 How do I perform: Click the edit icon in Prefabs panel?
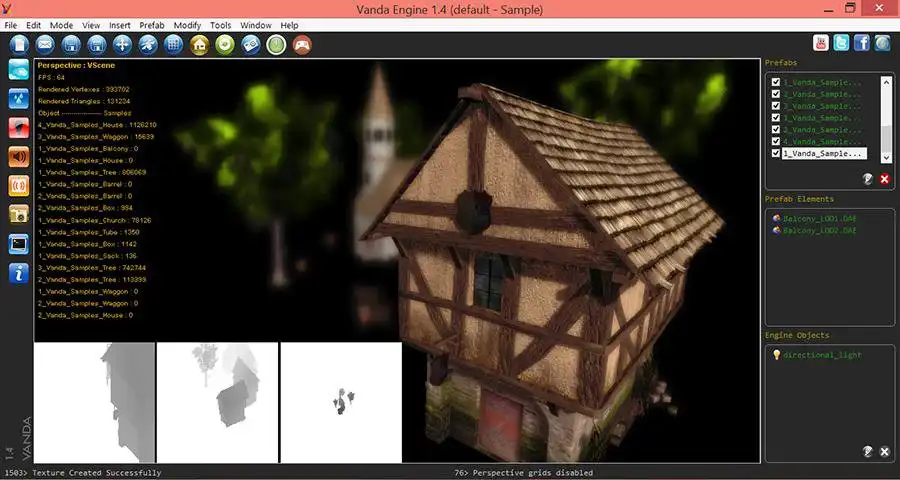click(868, 179)
